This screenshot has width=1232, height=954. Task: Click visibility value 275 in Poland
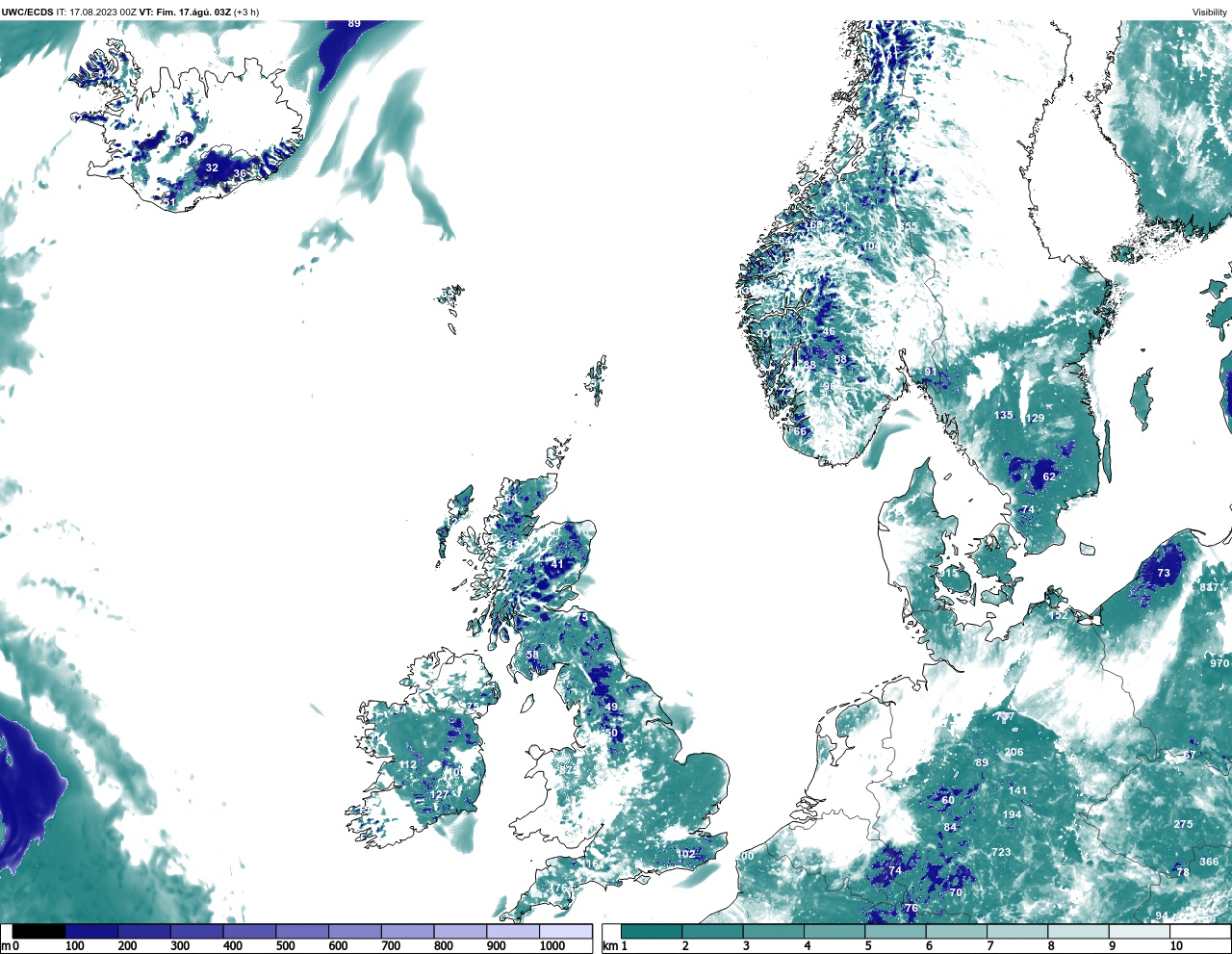click(x=1183, y=824)
